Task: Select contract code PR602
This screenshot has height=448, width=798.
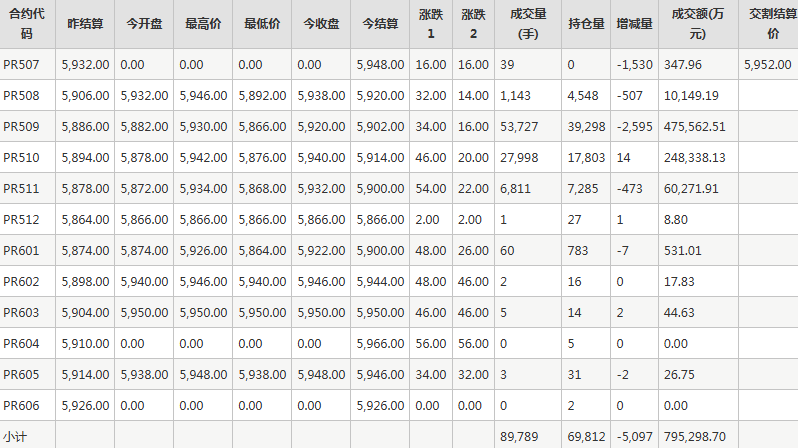Action: tap(21, 282)
